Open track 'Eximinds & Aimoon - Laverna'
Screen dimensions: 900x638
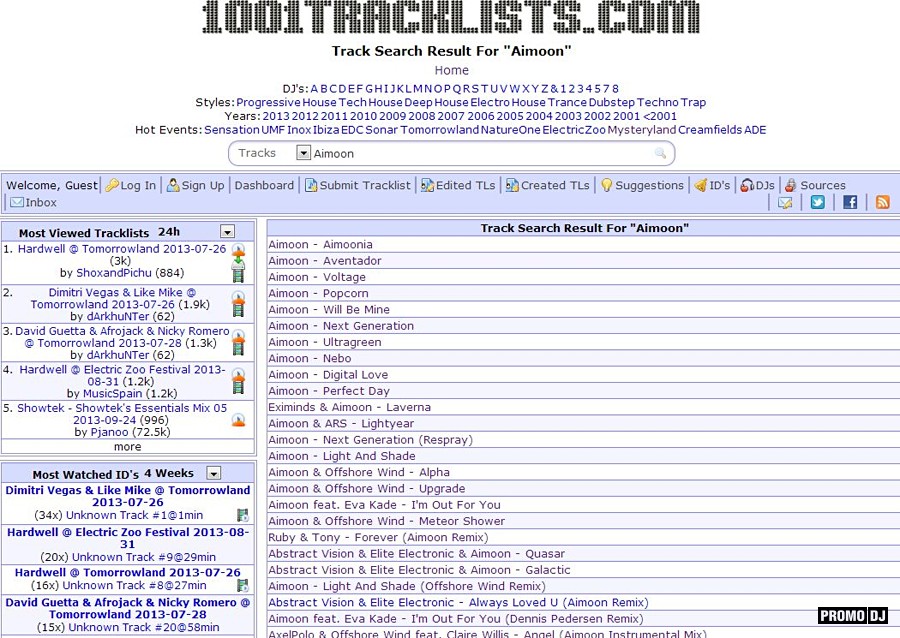350,407
